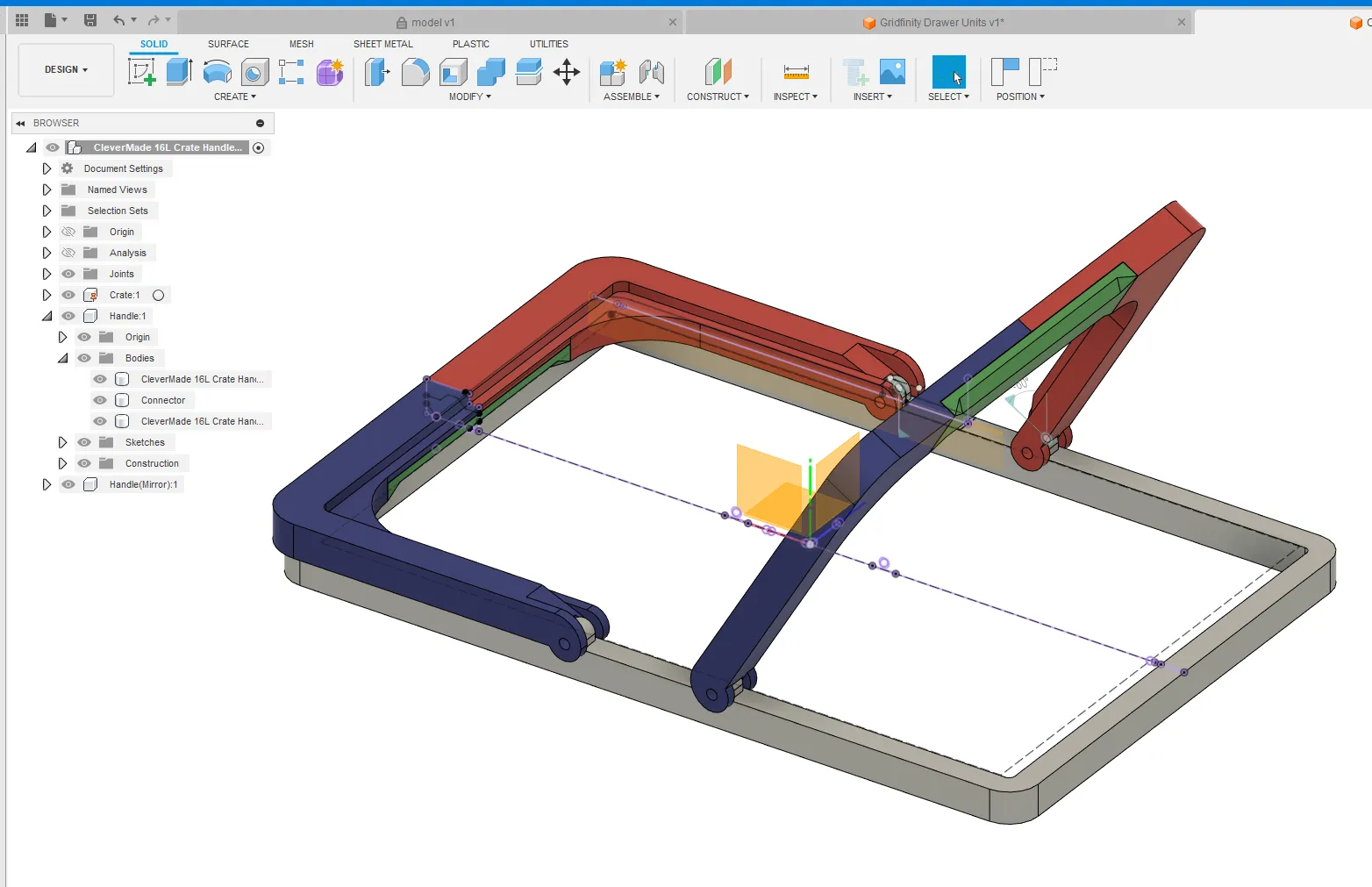
Task: Switch to the SURFACE tab
Action: [x=228, y=44]
